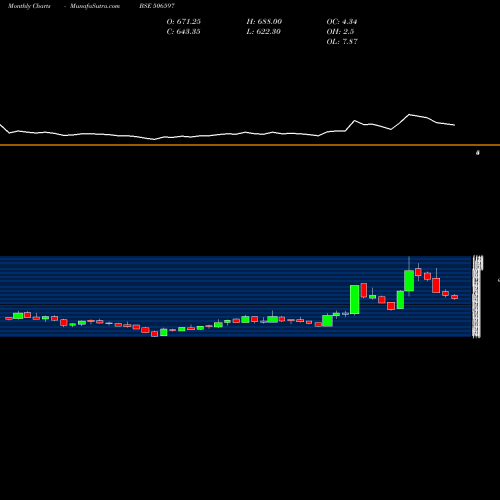
Task: Click the MunafaSutra.com label
Action: pos(95,6)
